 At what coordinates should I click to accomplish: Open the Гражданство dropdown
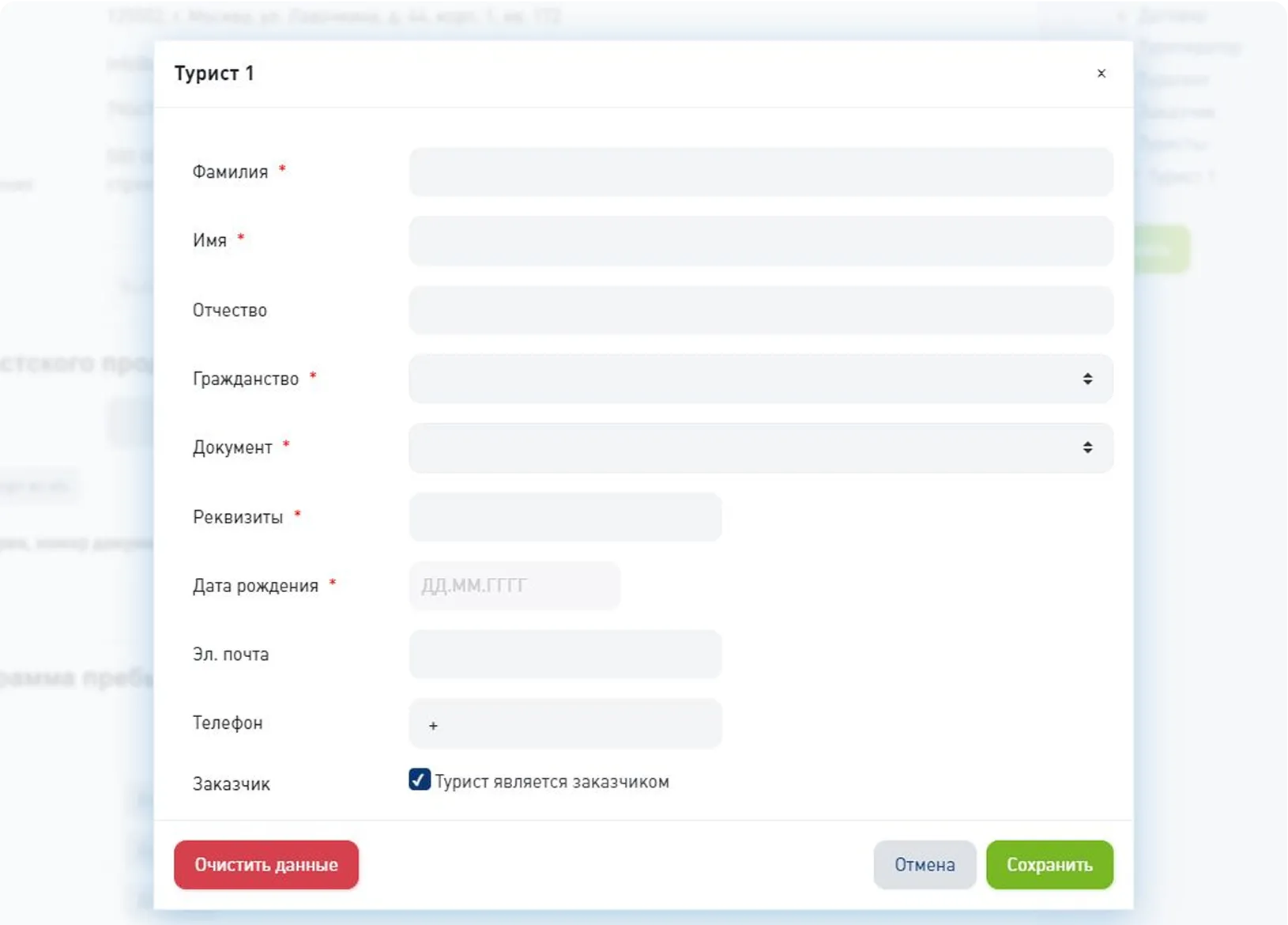pyautogui.click(x=743, y=379)
